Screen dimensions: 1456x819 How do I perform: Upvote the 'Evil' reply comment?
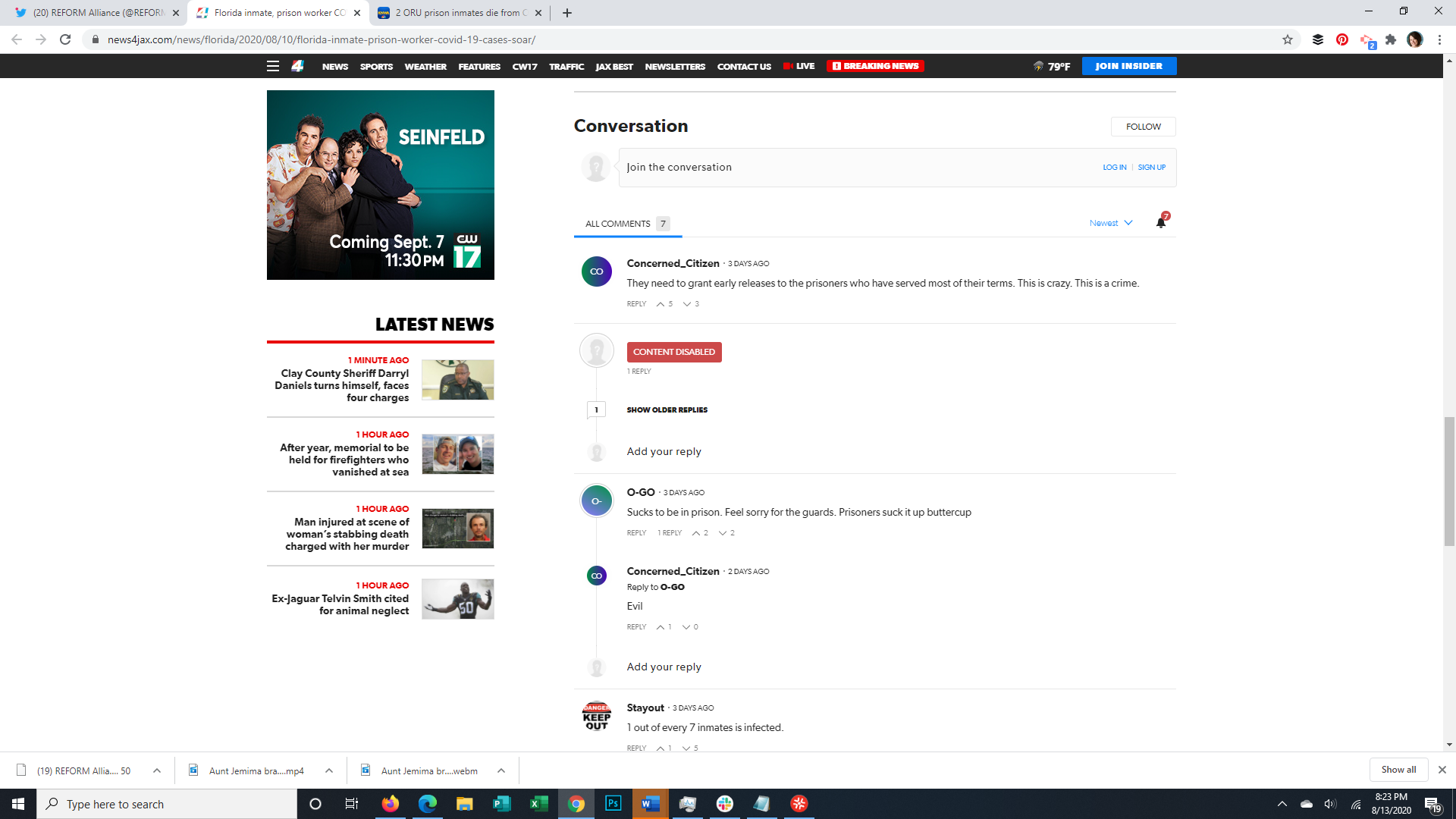click(x=661, y=627)
